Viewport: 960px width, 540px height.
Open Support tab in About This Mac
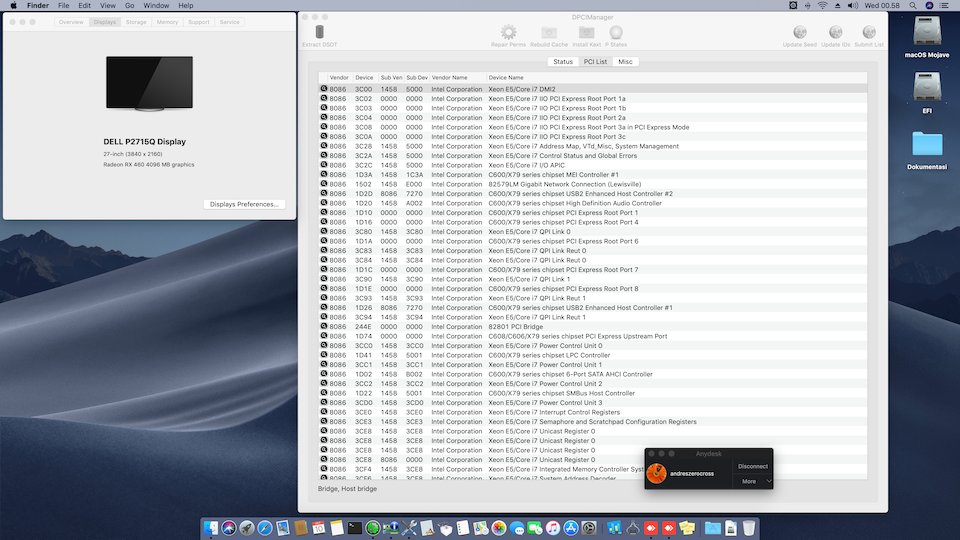tap(198, 22)
